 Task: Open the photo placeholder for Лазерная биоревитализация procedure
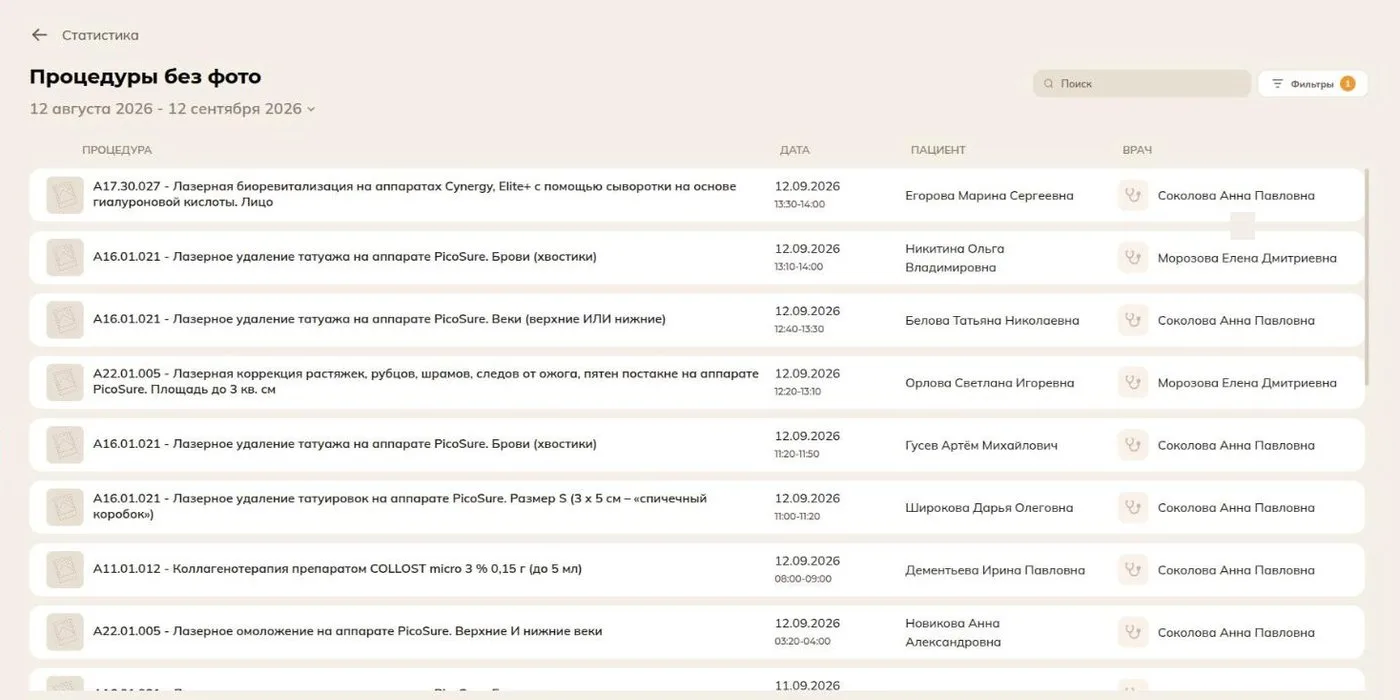(65, 195)
